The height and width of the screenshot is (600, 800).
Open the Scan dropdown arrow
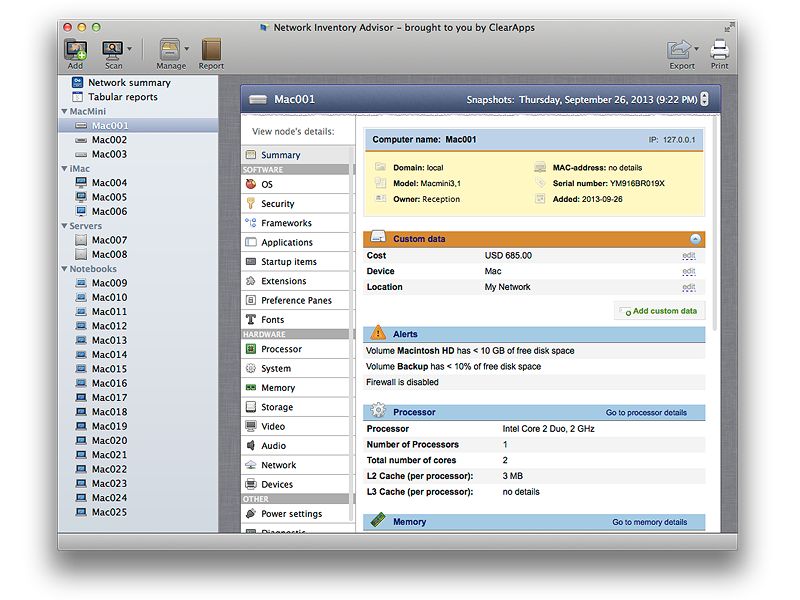130,49
